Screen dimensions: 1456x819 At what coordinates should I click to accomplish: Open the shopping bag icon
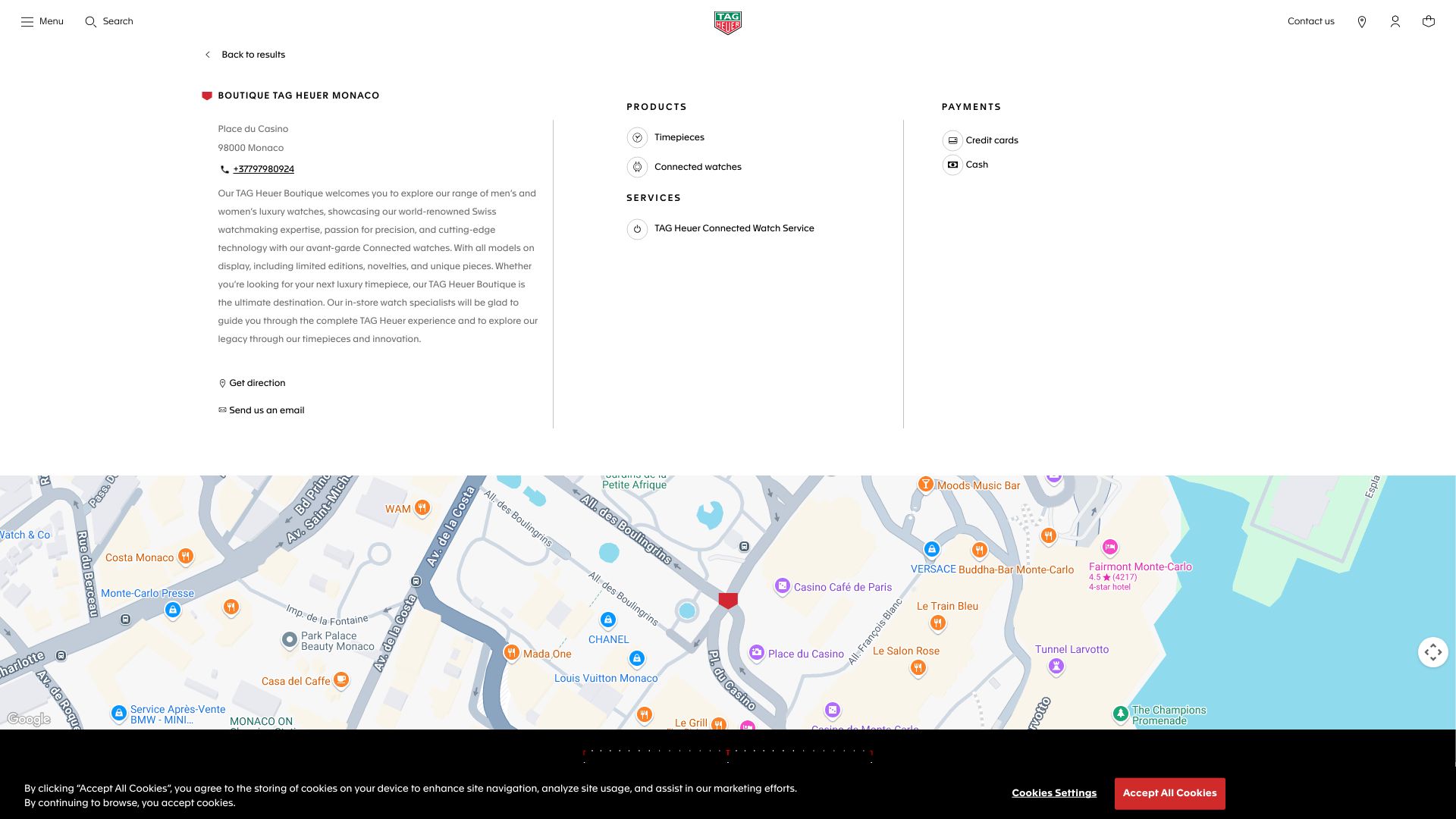(x=1429, y=21)
